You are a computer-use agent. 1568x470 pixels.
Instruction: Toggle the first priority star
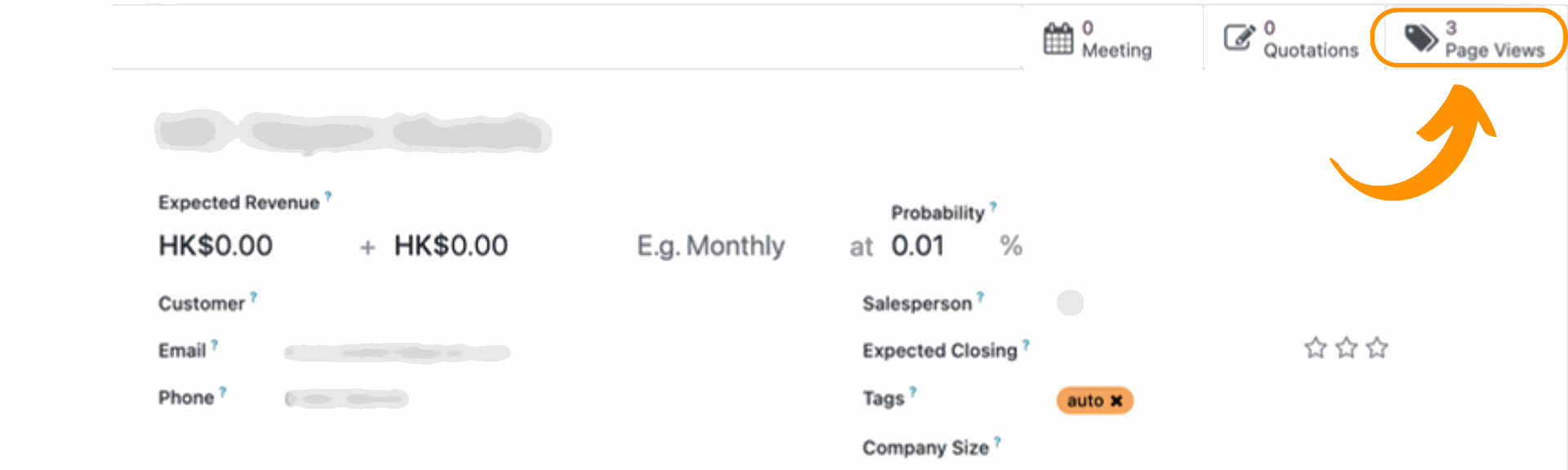coord(1315,348)
